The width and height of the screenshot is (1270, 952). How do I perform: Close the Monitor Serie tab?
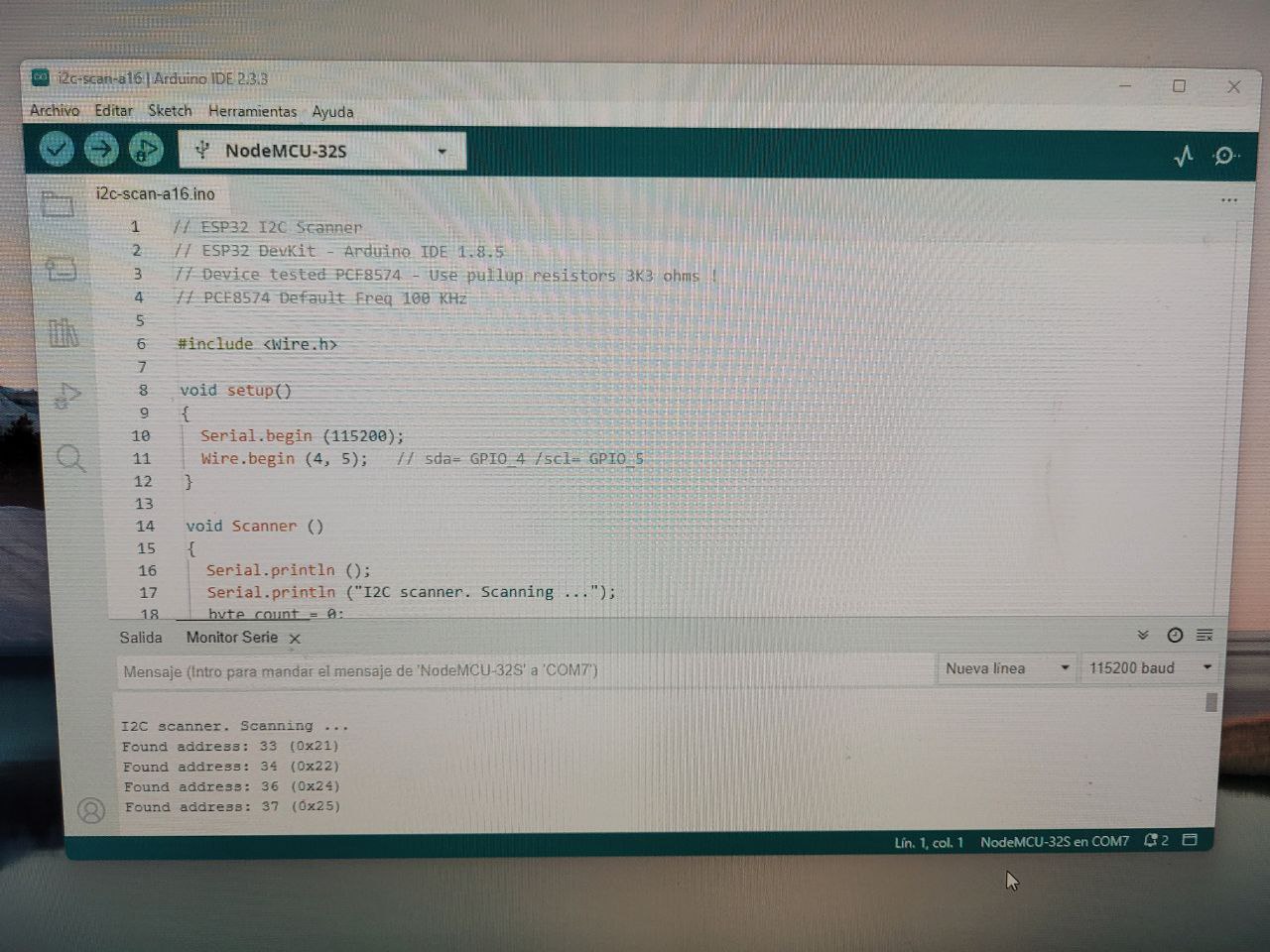click(x=295, y=639)
